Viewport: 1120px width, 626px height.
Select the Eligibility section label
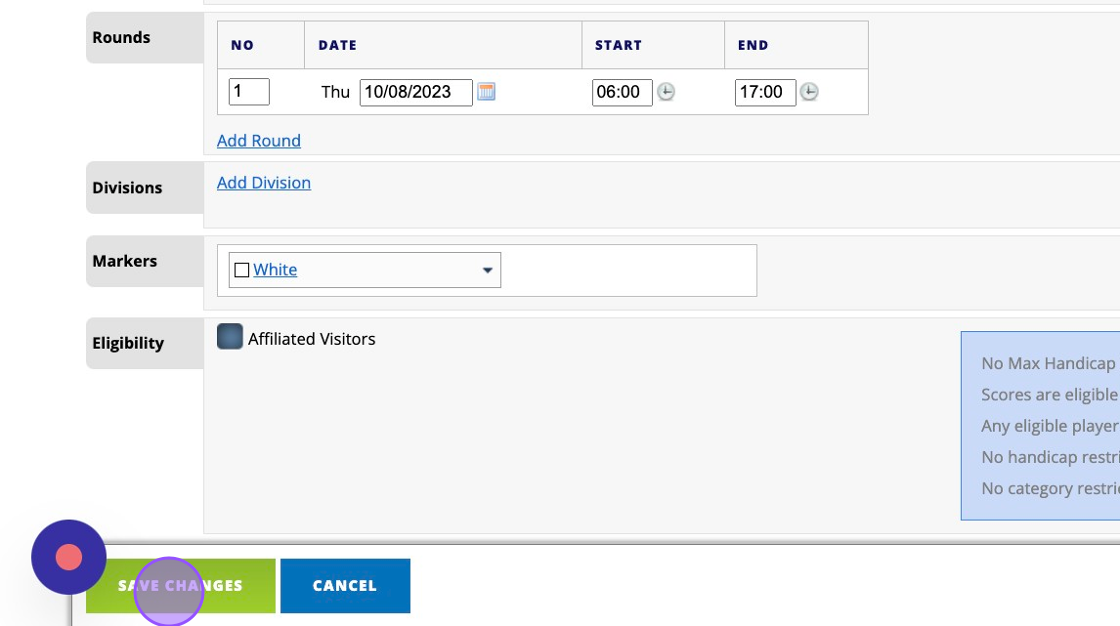(128, 343)
